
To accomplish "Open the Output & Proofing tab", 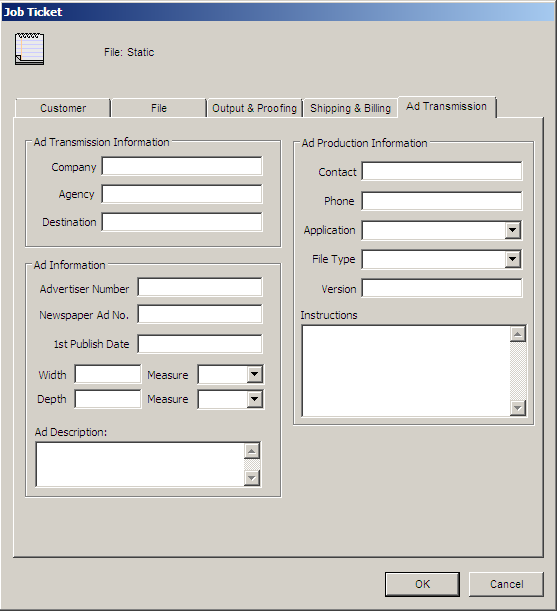I will [255, 108].
